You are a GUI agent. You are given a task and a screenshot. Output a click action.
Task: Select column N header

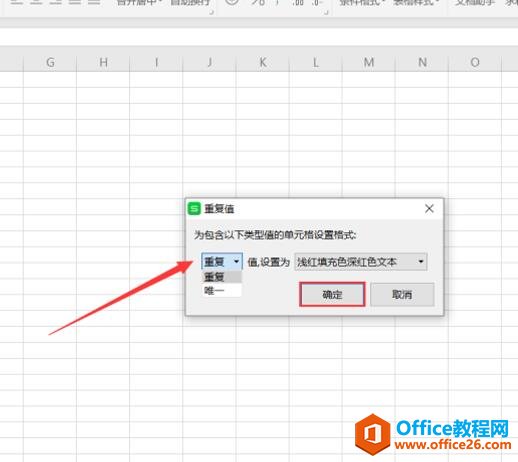(422, 62)
